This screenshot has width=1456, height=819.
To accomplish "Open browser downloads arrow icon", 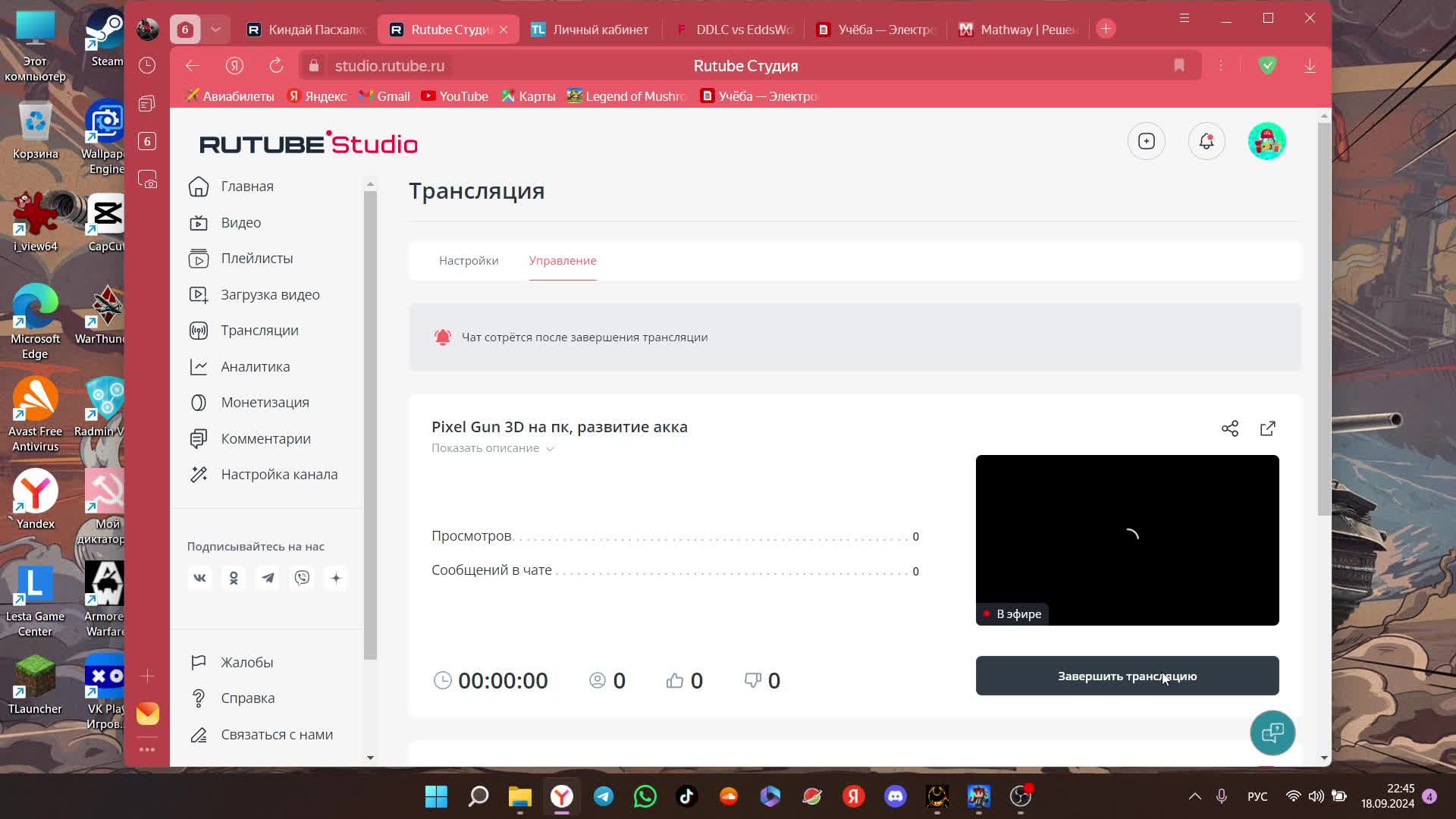I will pos(1310,66).
